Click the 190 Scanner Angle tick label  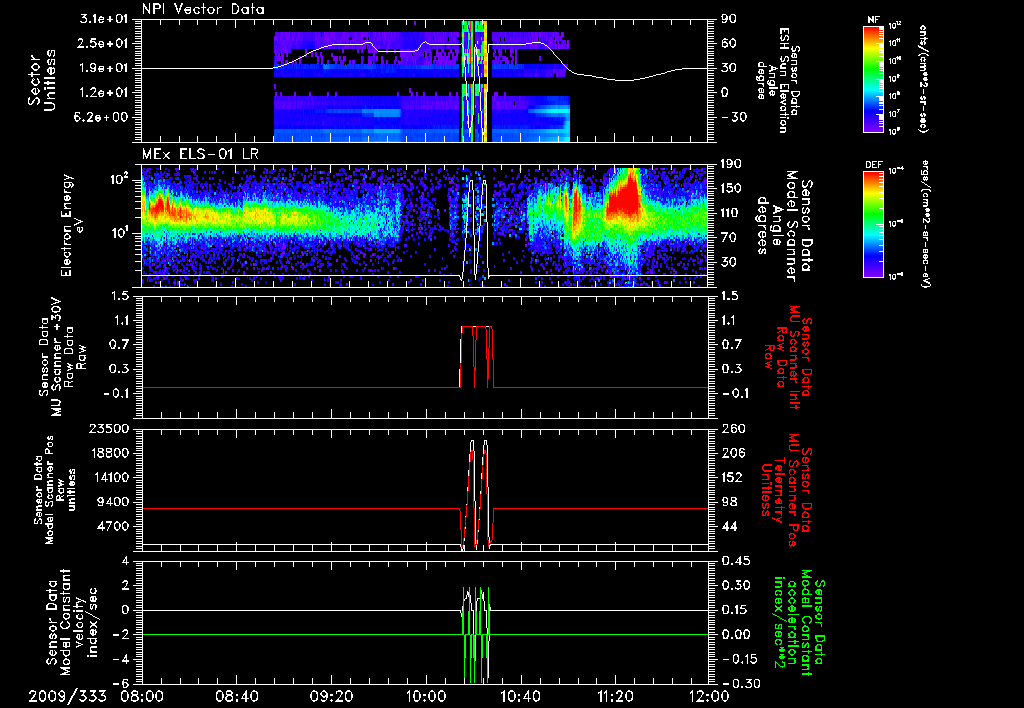pyautogui.click(x=731, y=164)
